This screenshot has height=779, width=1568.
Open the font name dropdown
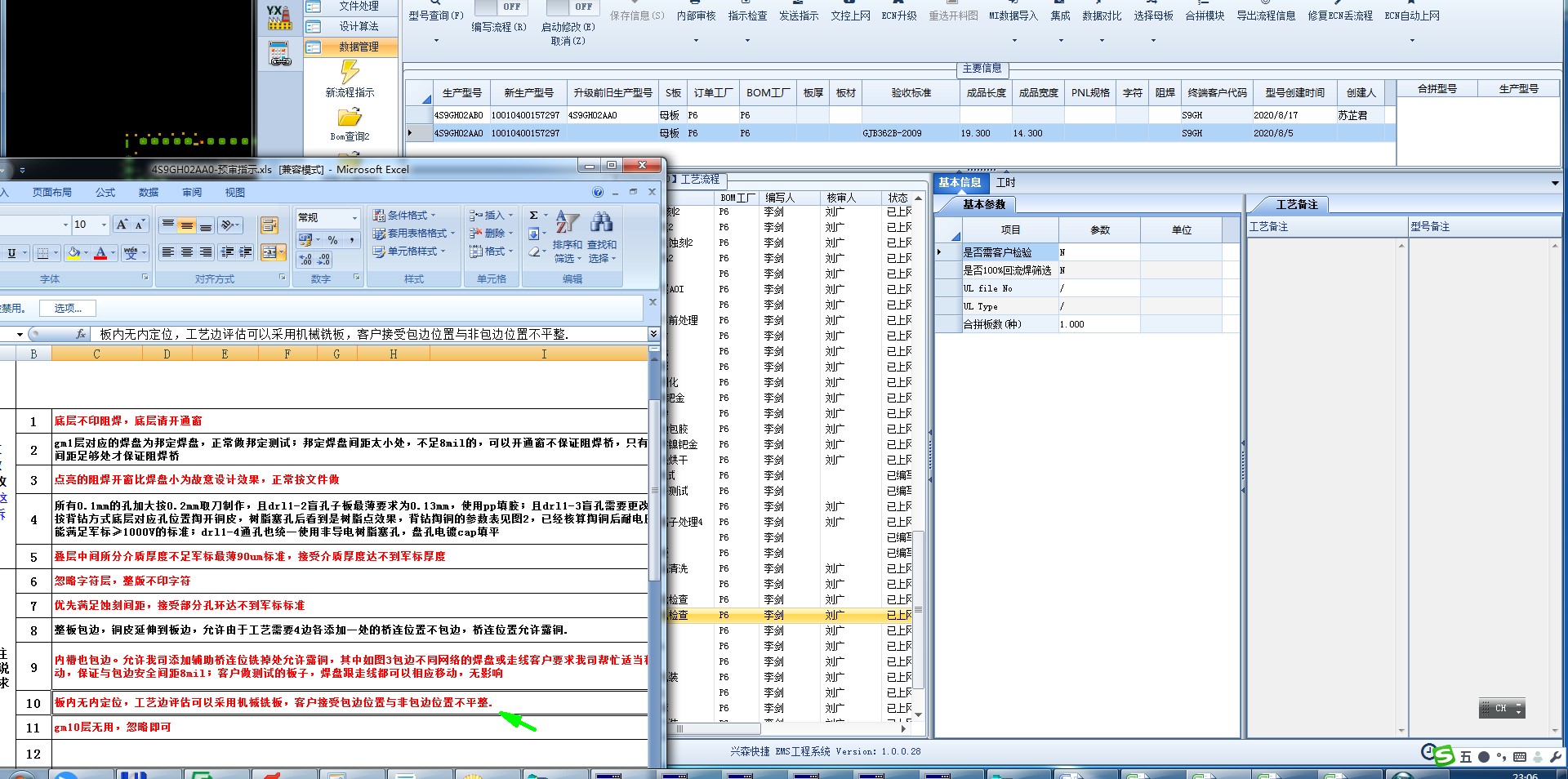(x=65, y=225)
